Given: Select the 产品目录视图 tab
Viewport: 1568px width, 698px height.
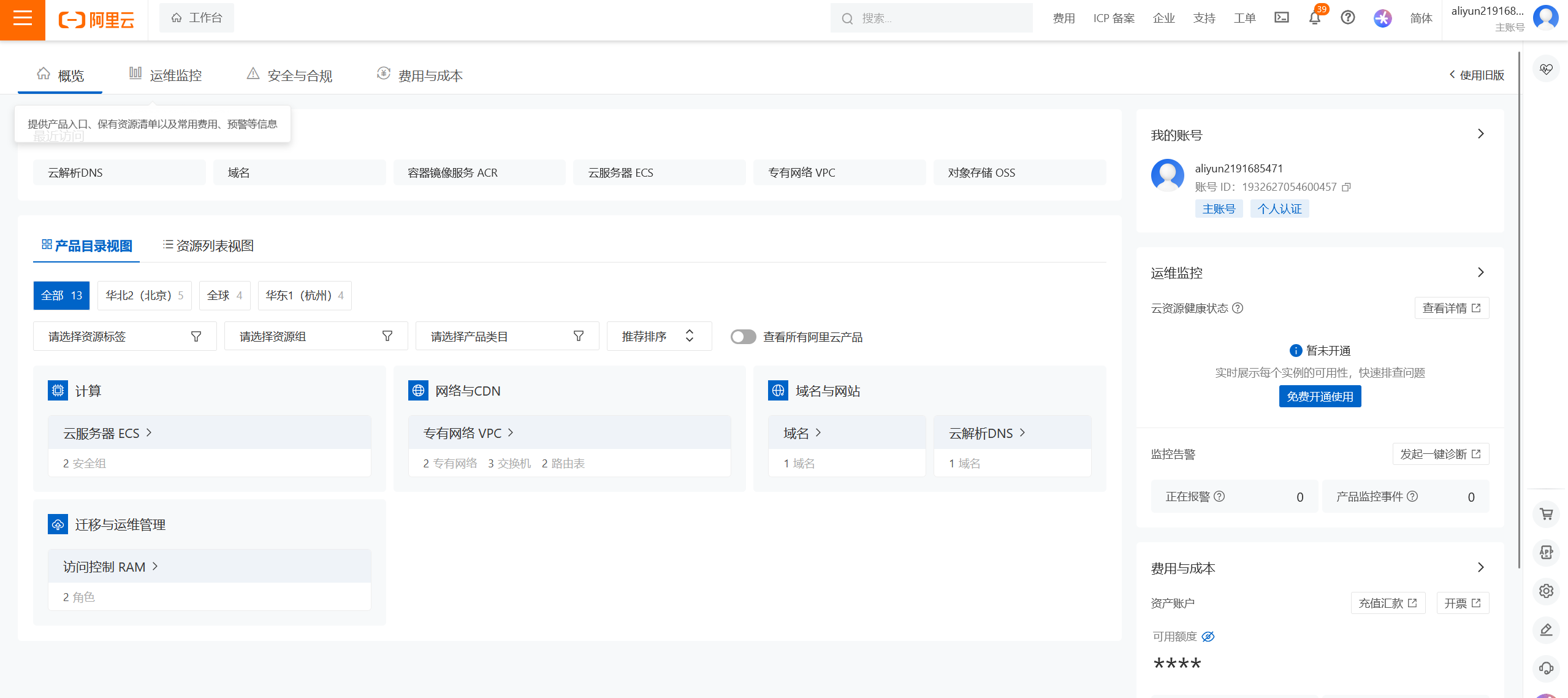Looking at the screenshot, I should click(86, 246).
